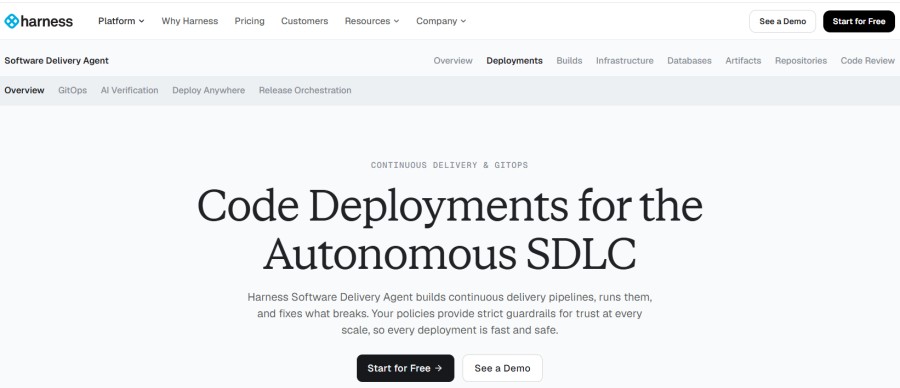Select the Deployments tab

click(514, 61)
